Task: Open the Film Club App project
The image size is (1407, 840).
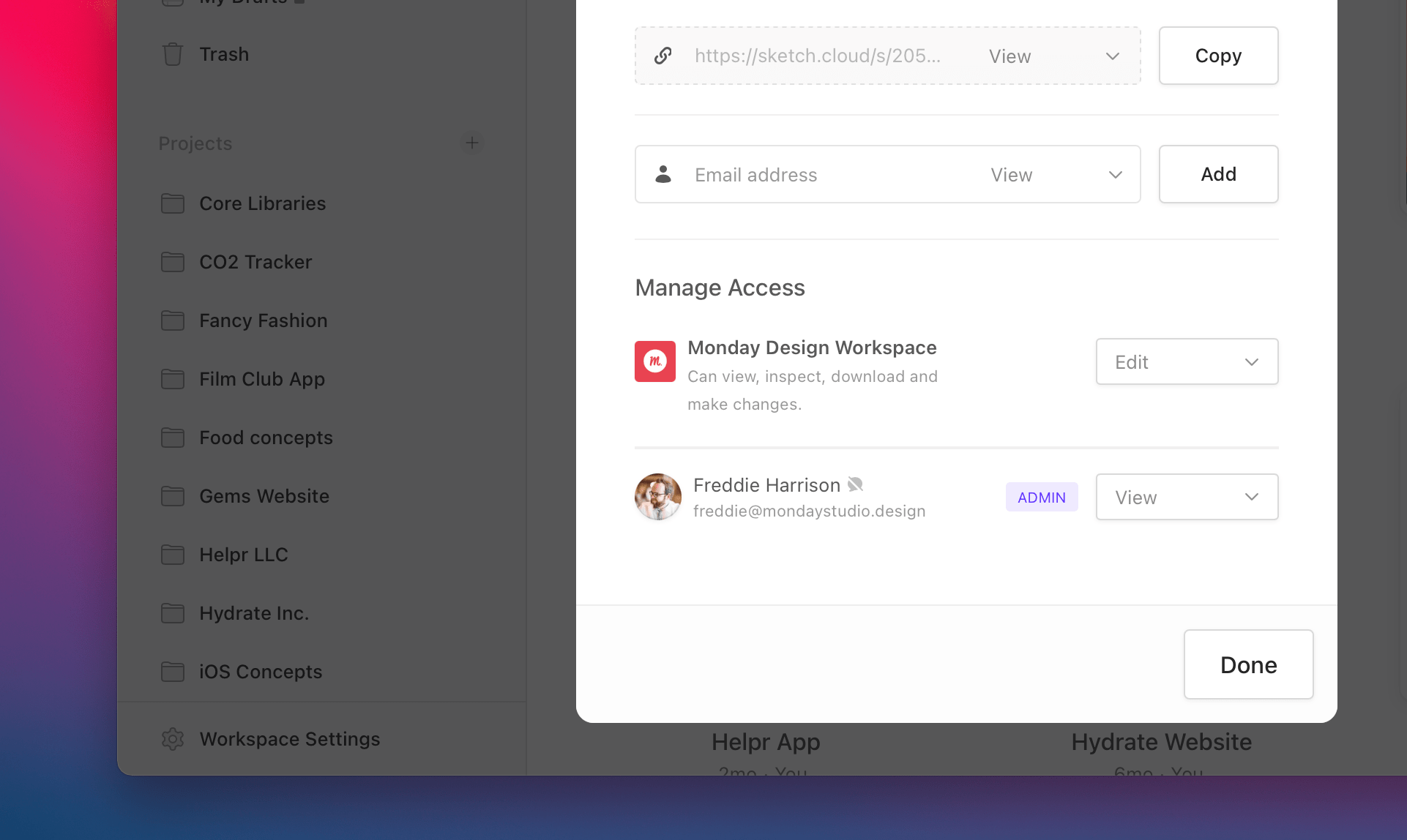Action: click(262, 379)
